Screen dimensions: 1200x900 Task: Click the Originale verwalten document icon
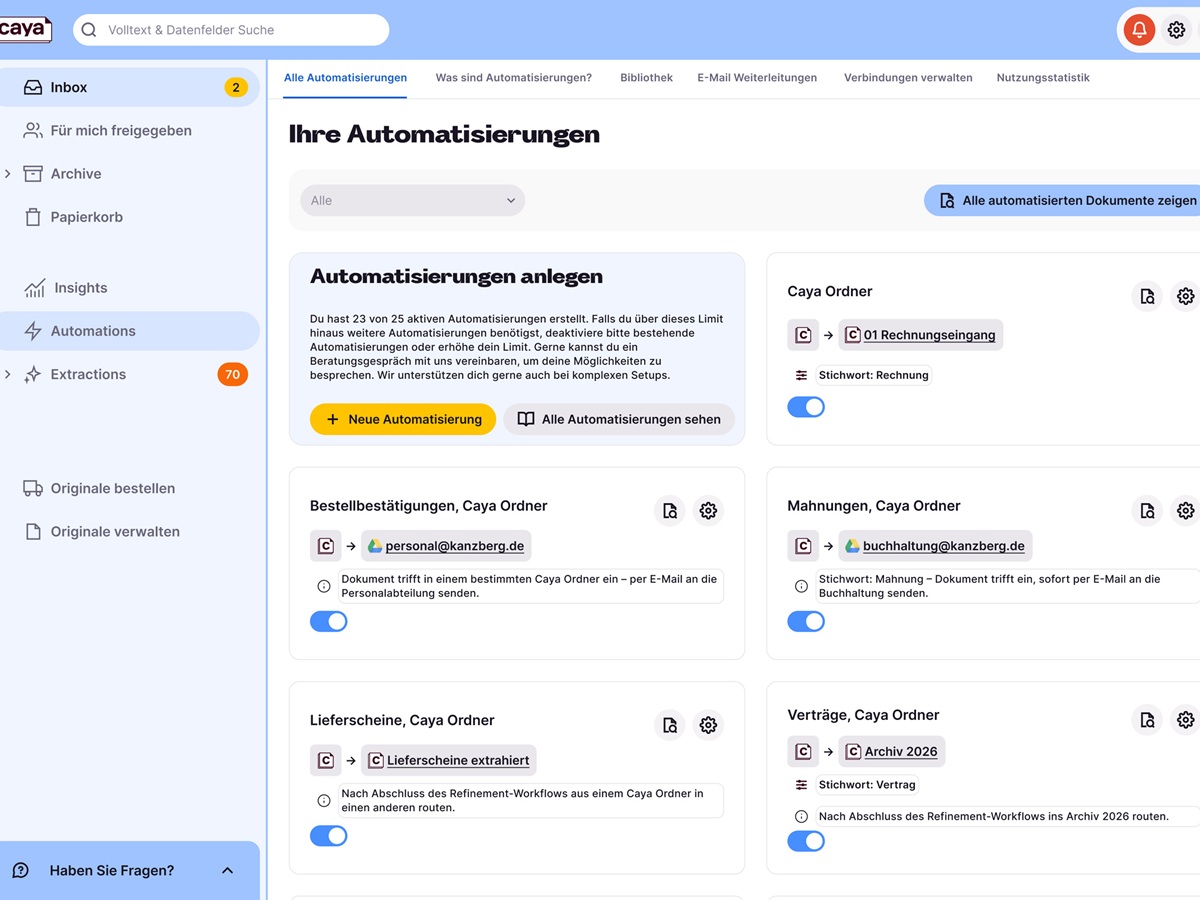coord(33,531)
